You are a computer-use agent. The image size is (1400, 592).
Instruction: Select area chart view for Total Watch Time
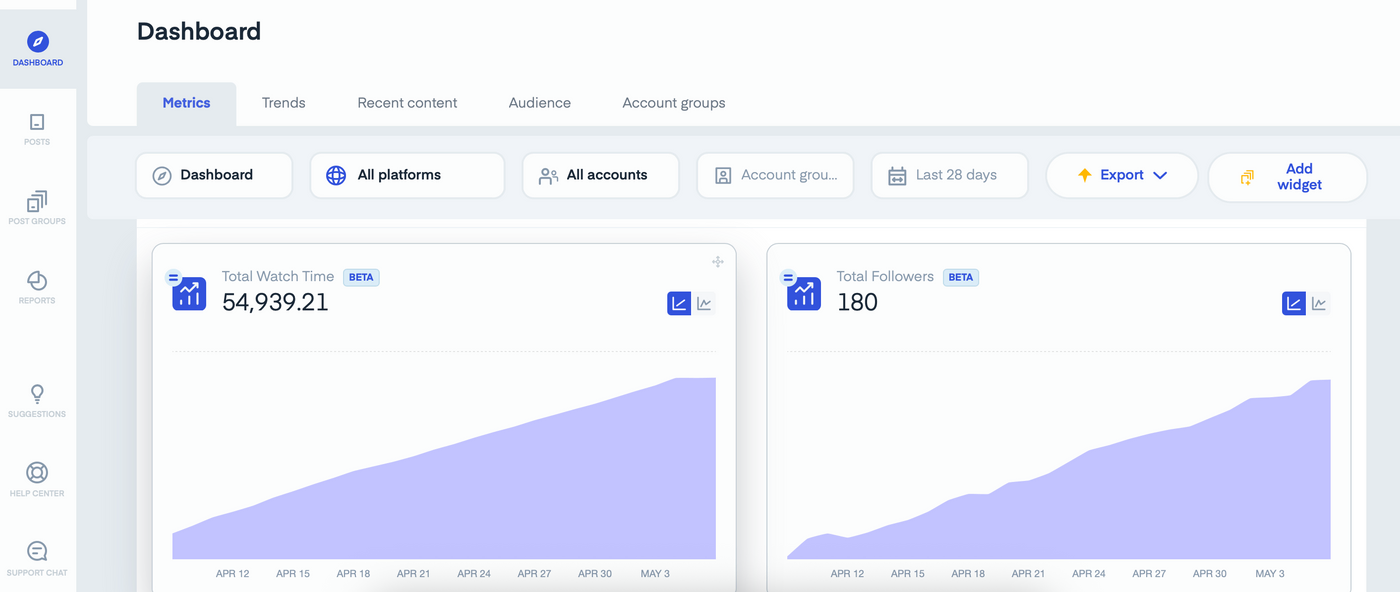point(679,303)
